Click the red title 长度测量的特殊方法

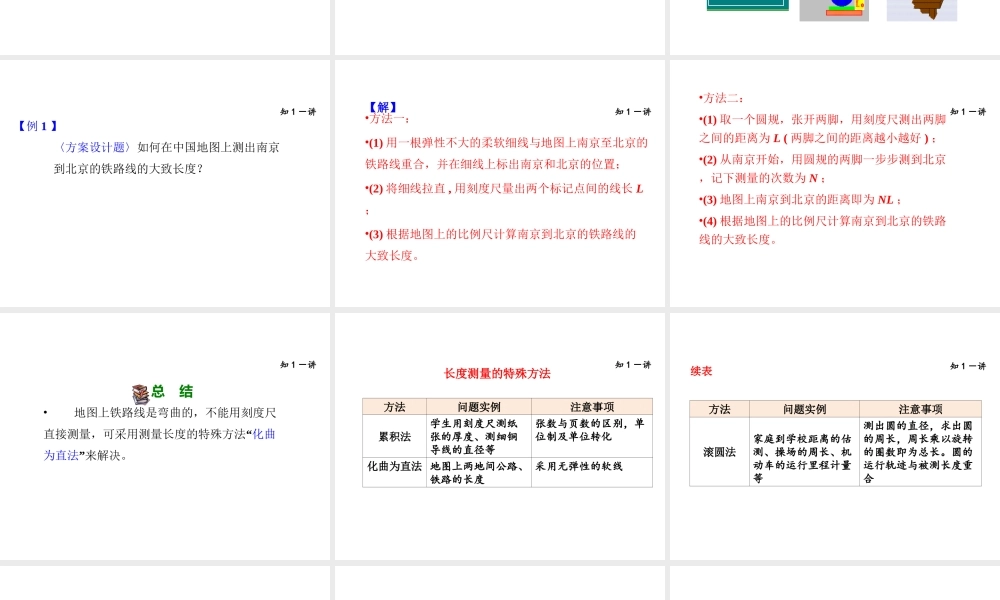point(497,374)
